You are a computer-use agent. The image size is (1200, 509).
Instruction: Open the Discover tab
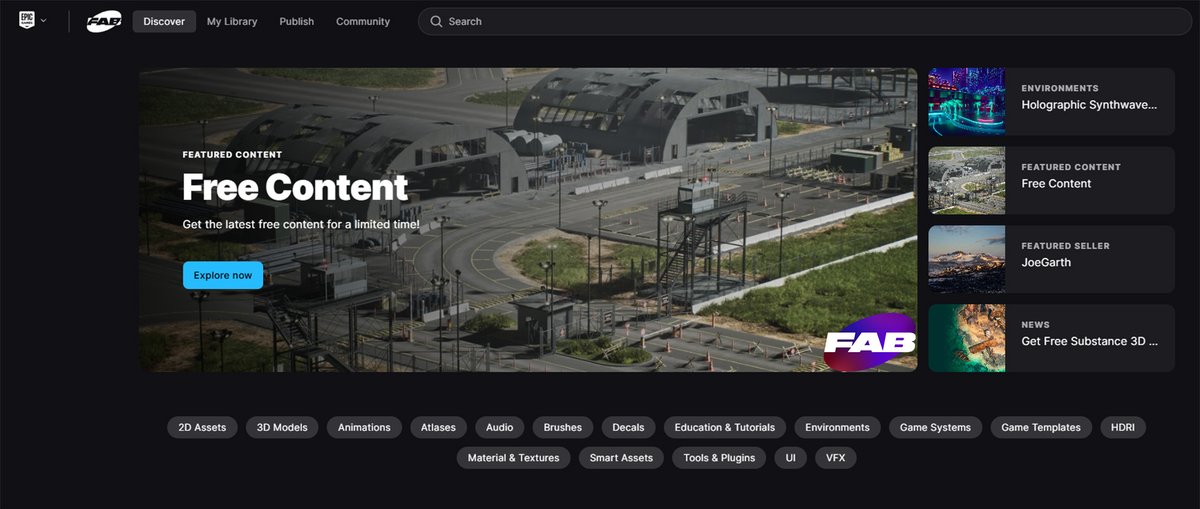coord(164,21)
